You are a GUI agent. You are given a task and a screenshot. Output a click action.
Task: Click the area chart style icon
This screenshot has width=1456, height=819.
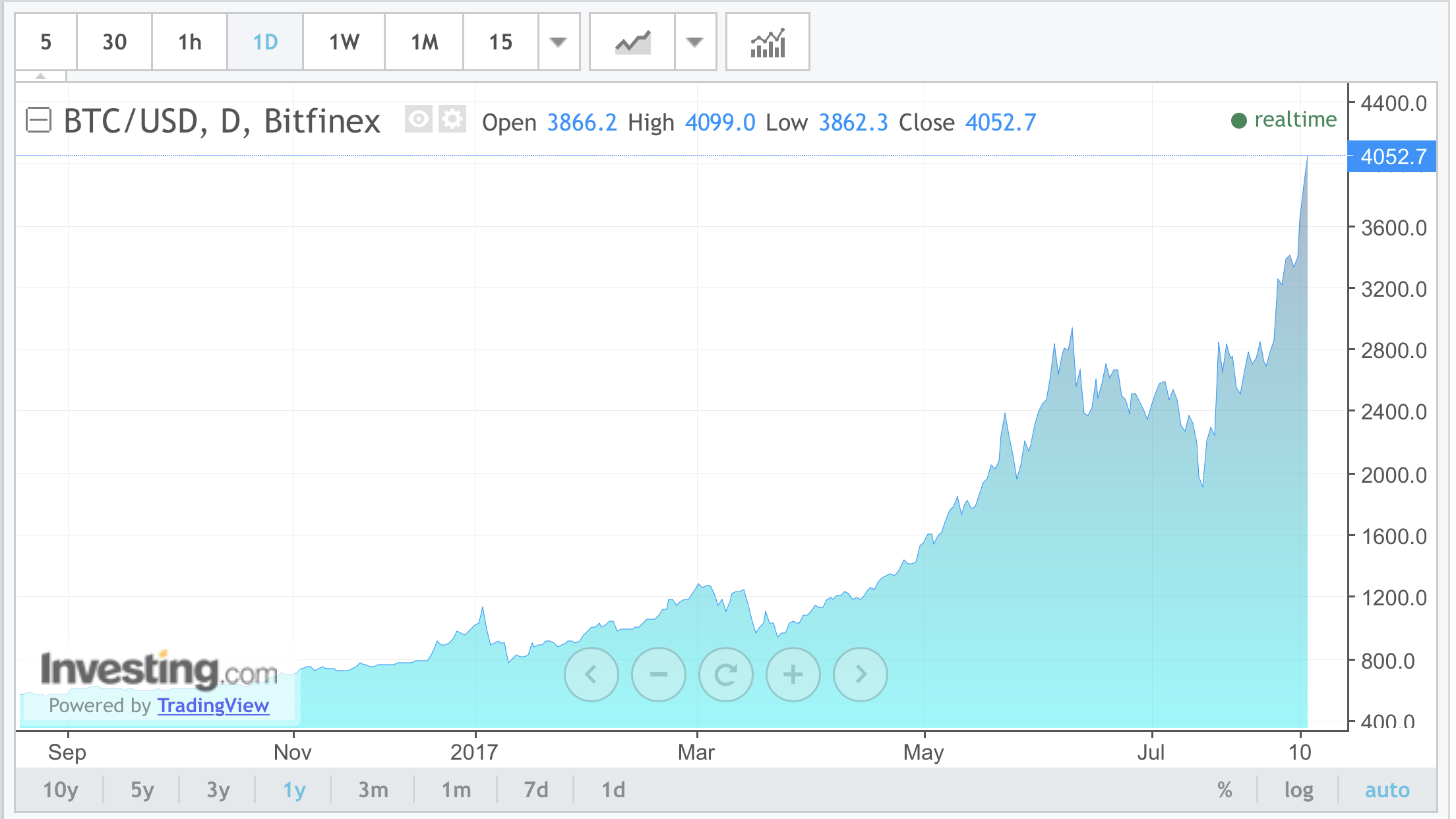pyautogui.click(x=632, y=42)
